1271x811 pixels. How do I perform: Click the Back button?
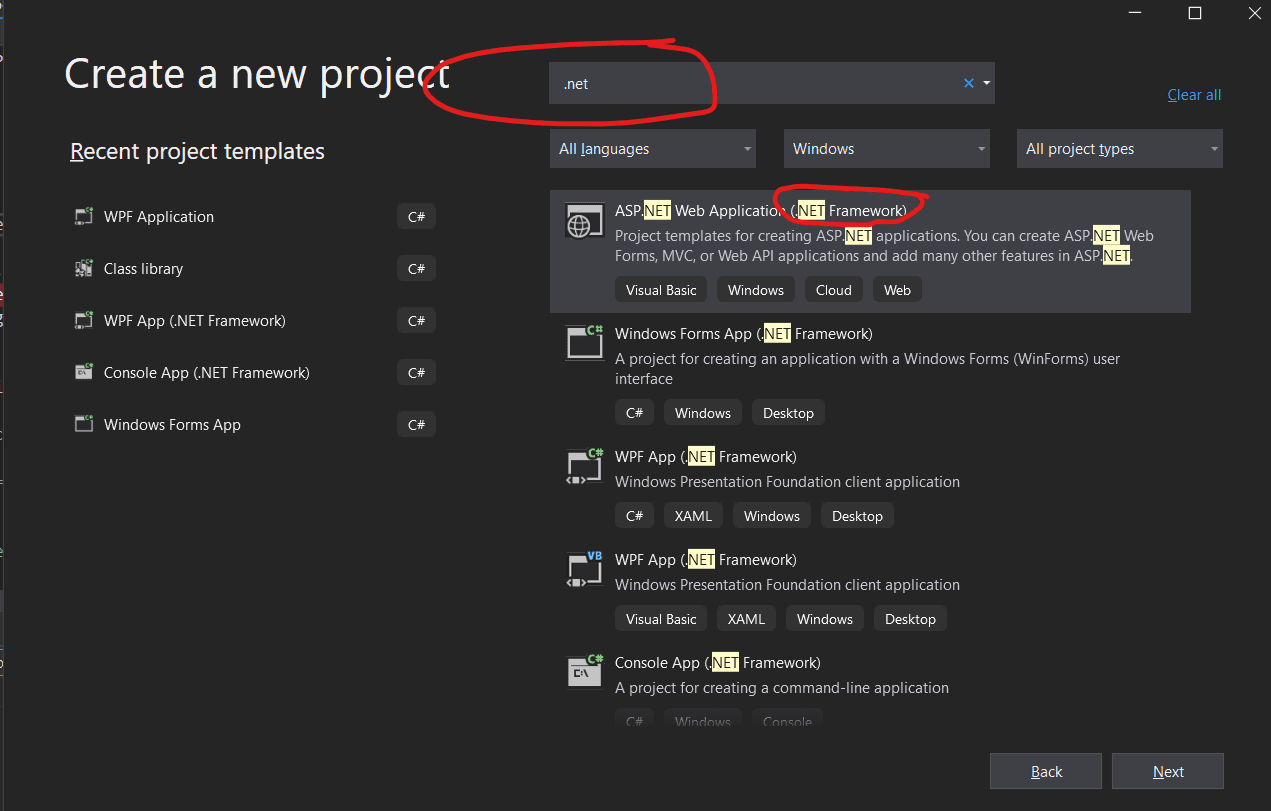1046,771
